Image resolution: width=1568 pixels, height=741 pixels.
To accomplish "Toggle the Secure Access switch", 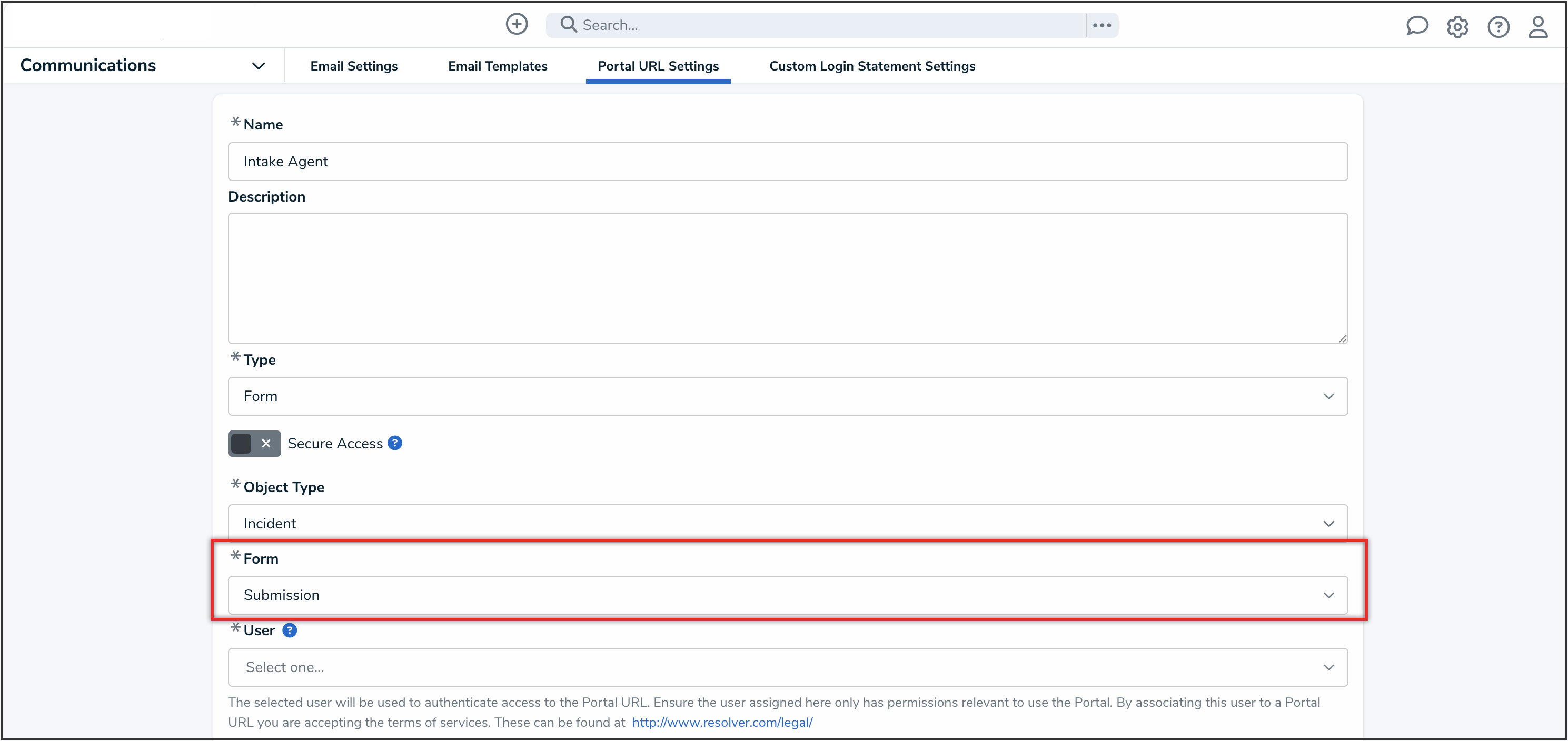I will pos(254,443).
